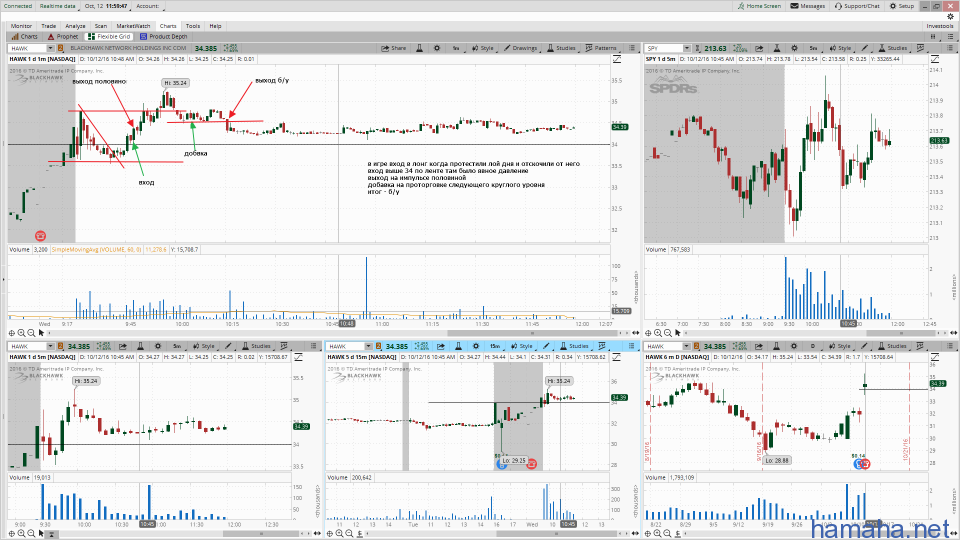The height and width of the screenshot is (540, 960).
Task: Toggle price-scale icon in SPY chart
Action: (935, 59)
